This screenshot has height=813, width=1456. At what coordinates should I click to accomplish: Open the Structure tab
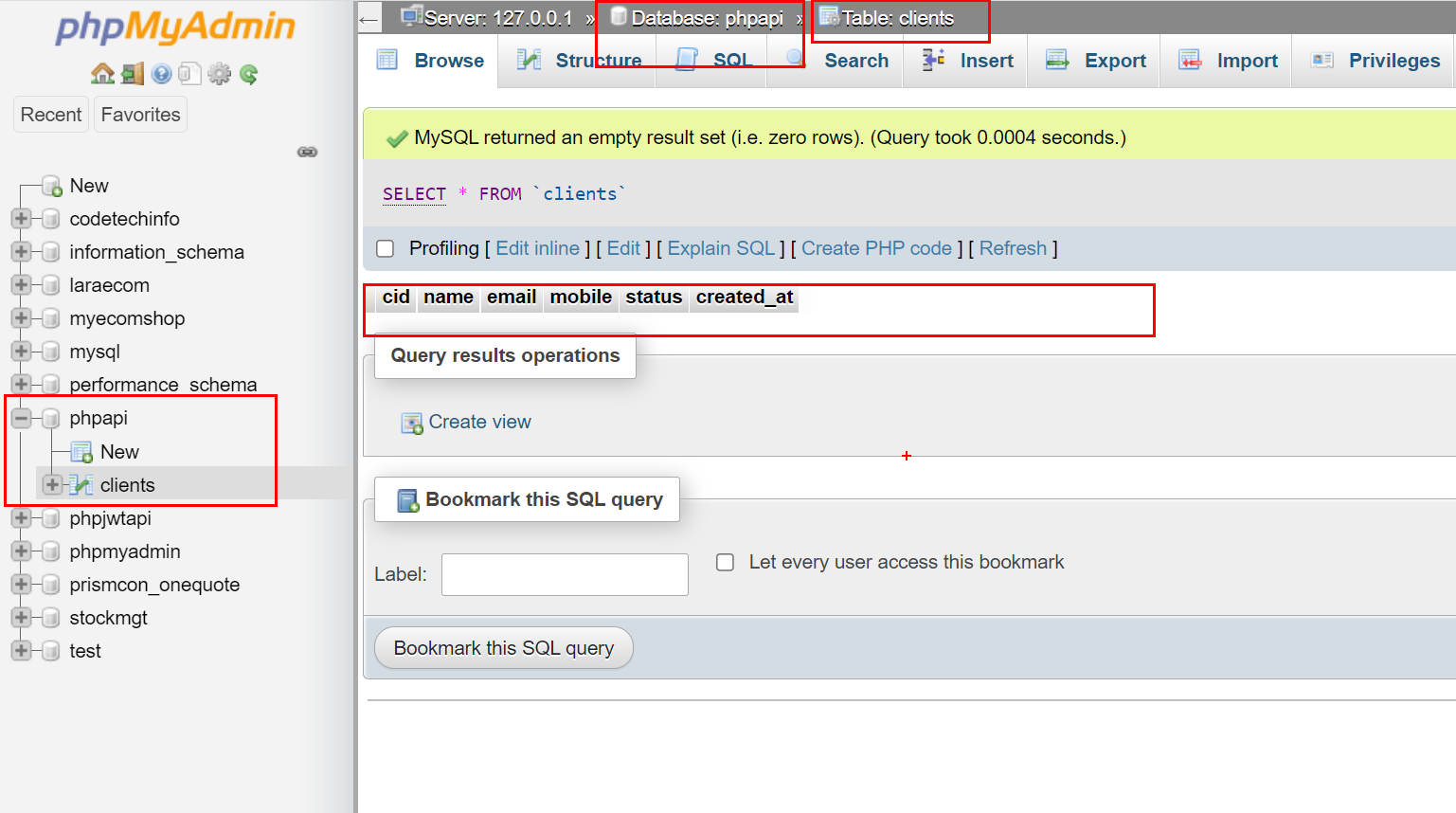click(578, 61)
